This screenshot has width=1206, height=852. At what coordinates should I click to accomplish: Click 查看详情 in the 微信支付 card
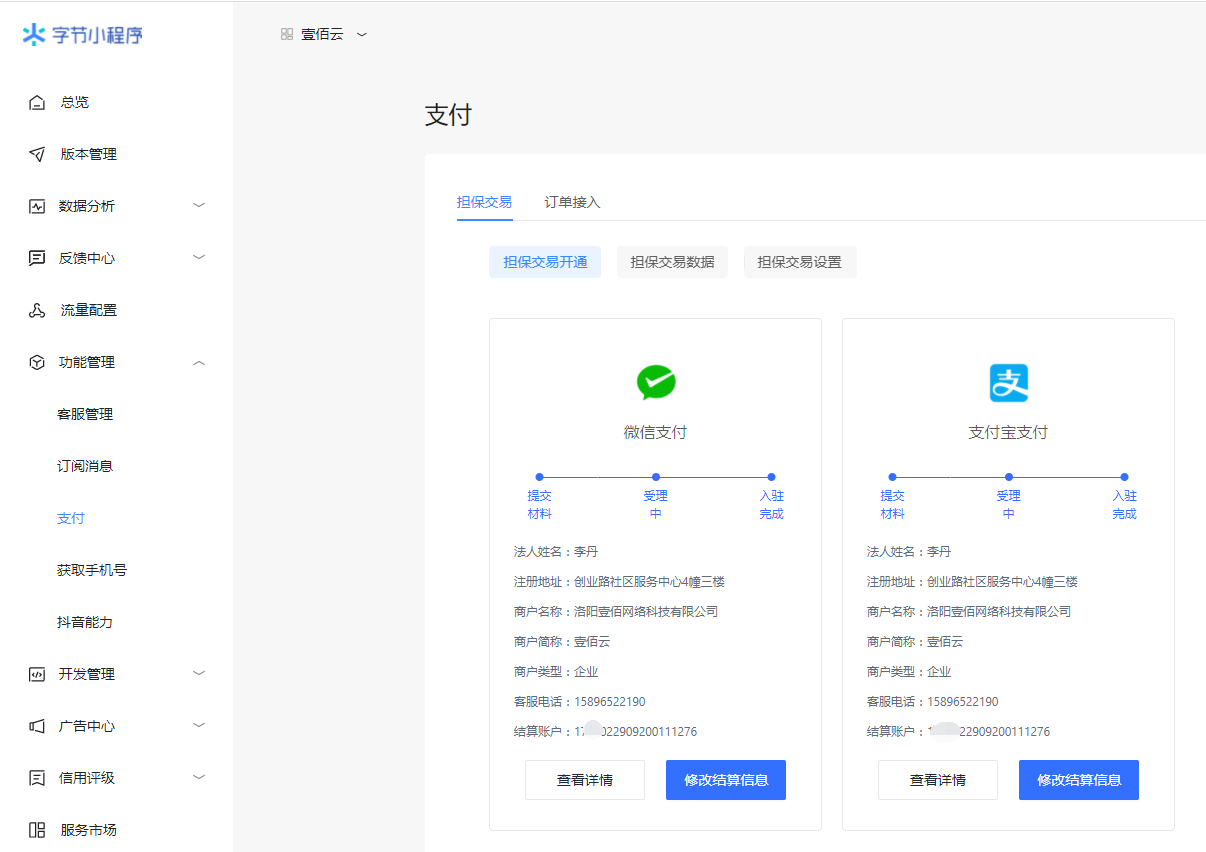[585, 780]
